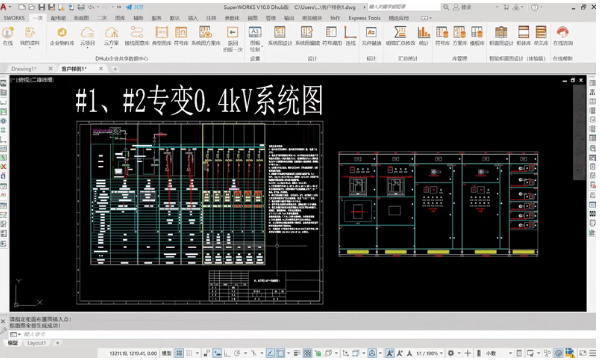600x360 pixels.
Task: Click the cabinet layout drawing in the canvas
Action: [x=438, y=204]
